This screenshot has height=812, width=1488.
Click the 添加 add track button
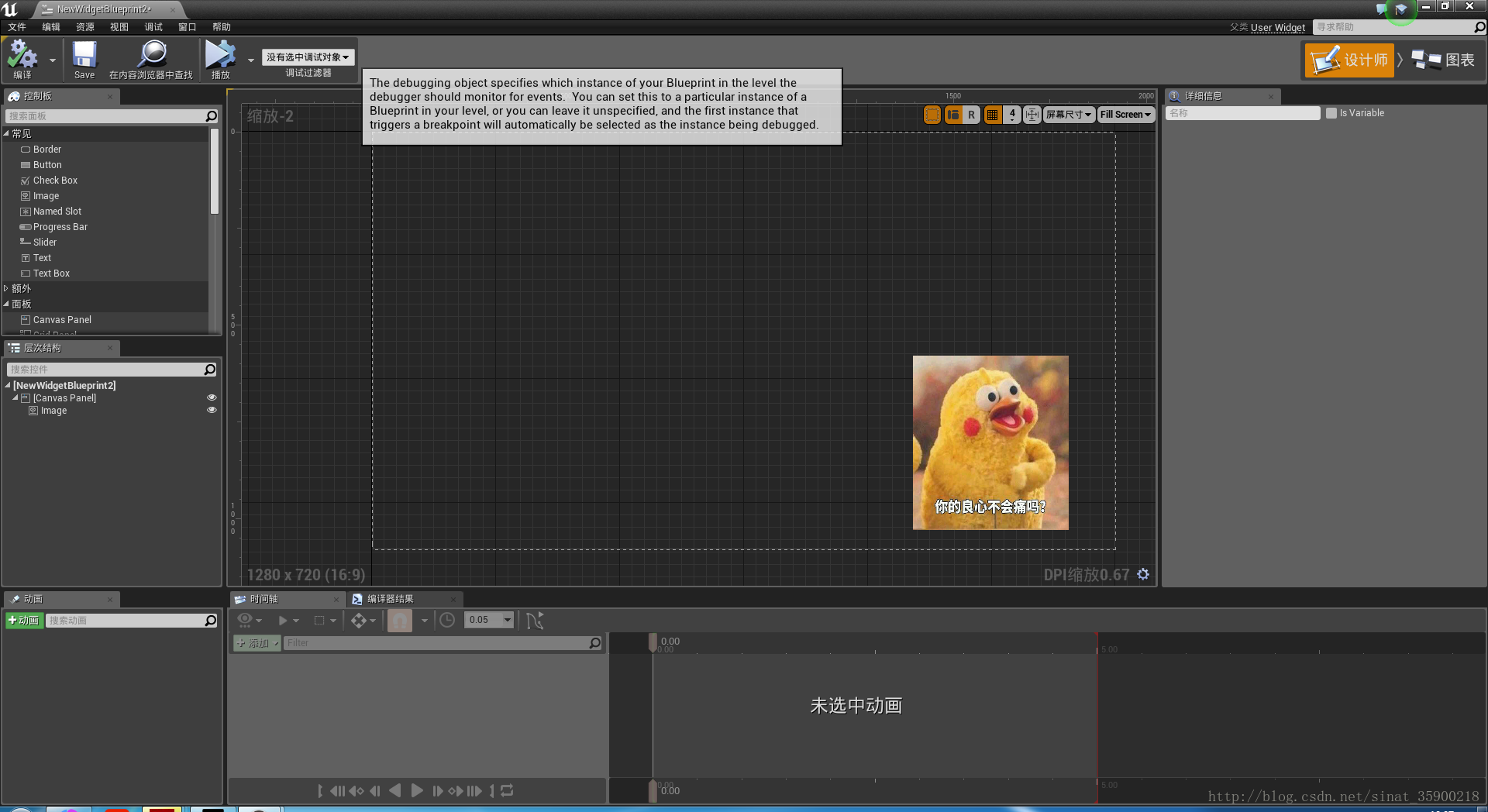click(x=257, y=643)
